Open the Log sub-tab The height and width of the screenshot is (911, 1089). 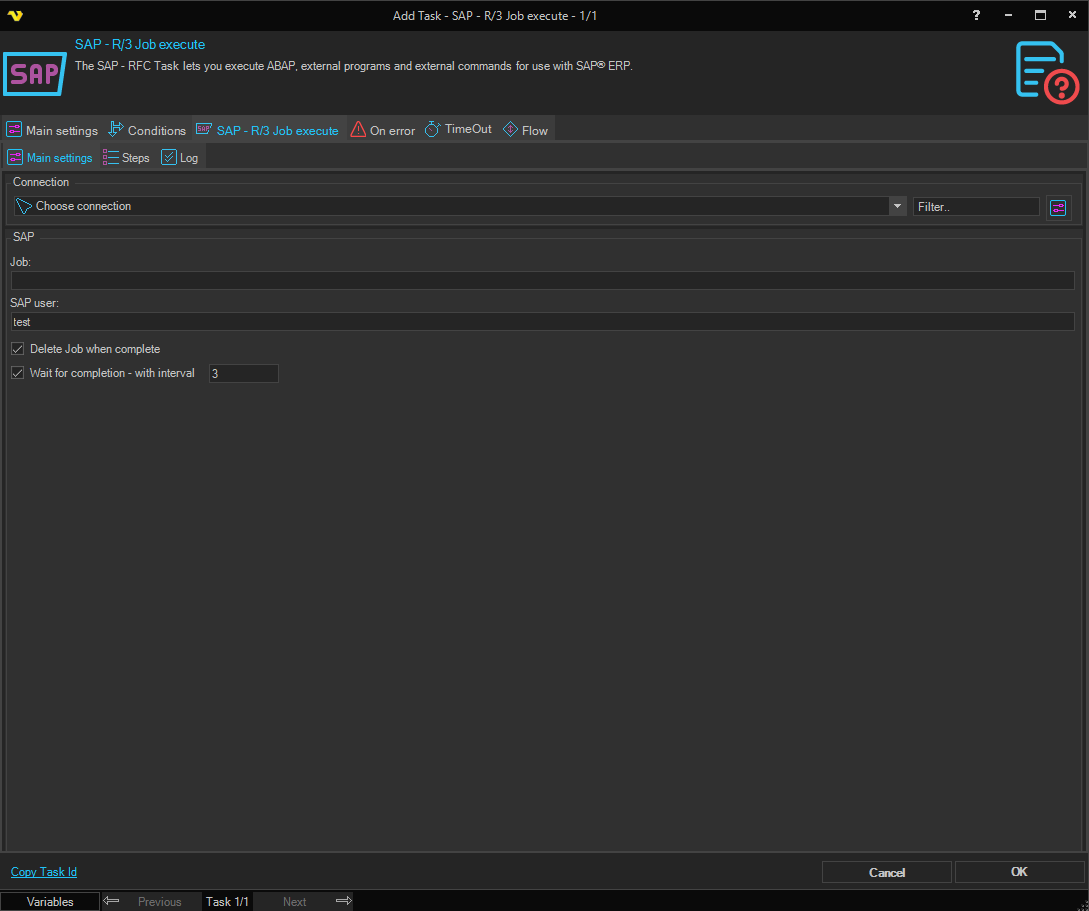coord(180,158)
